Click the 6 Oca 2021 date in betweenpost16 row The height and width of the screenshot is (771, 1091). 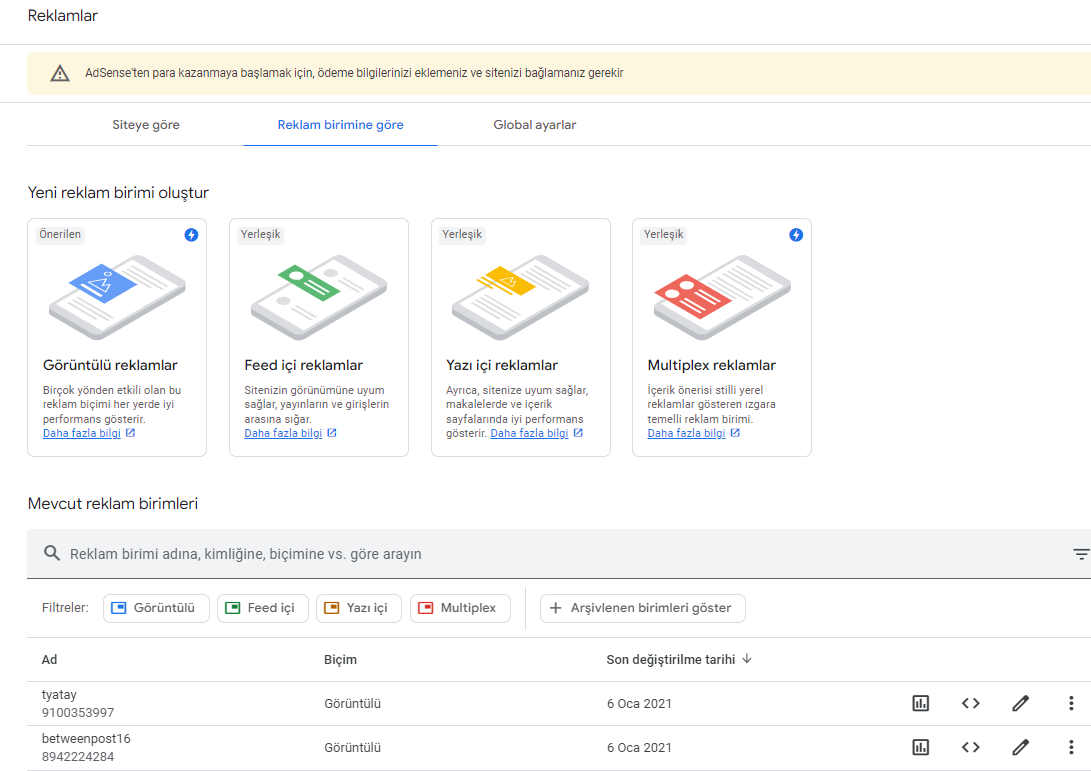coord(639,747)
